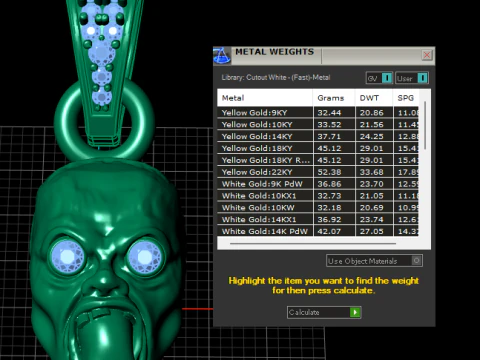
Task: Select the Yellow Gold:18KY R... row
Action: coord(318,160)
